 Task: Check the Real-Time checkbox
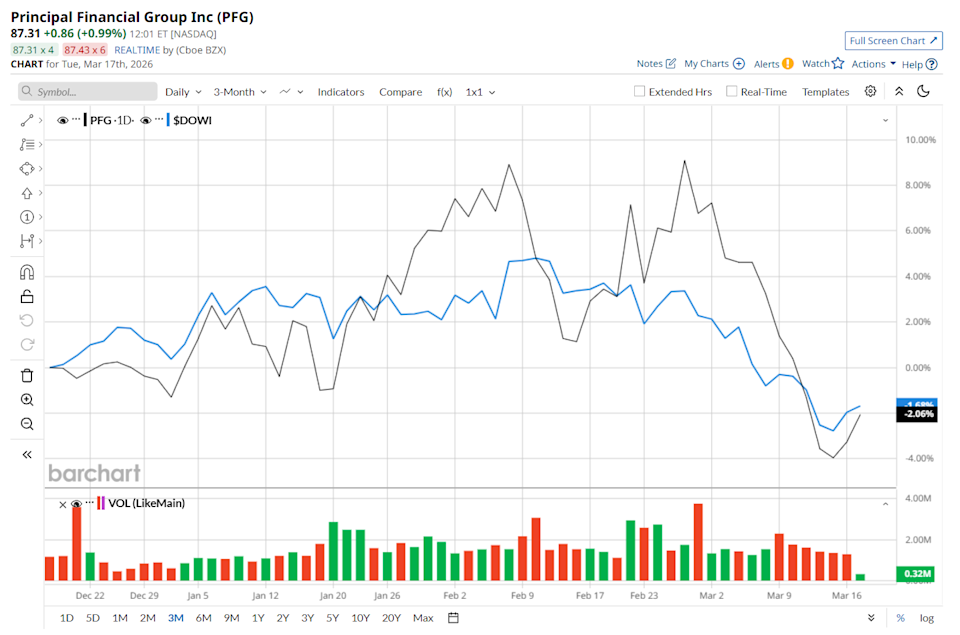[732, 92]
